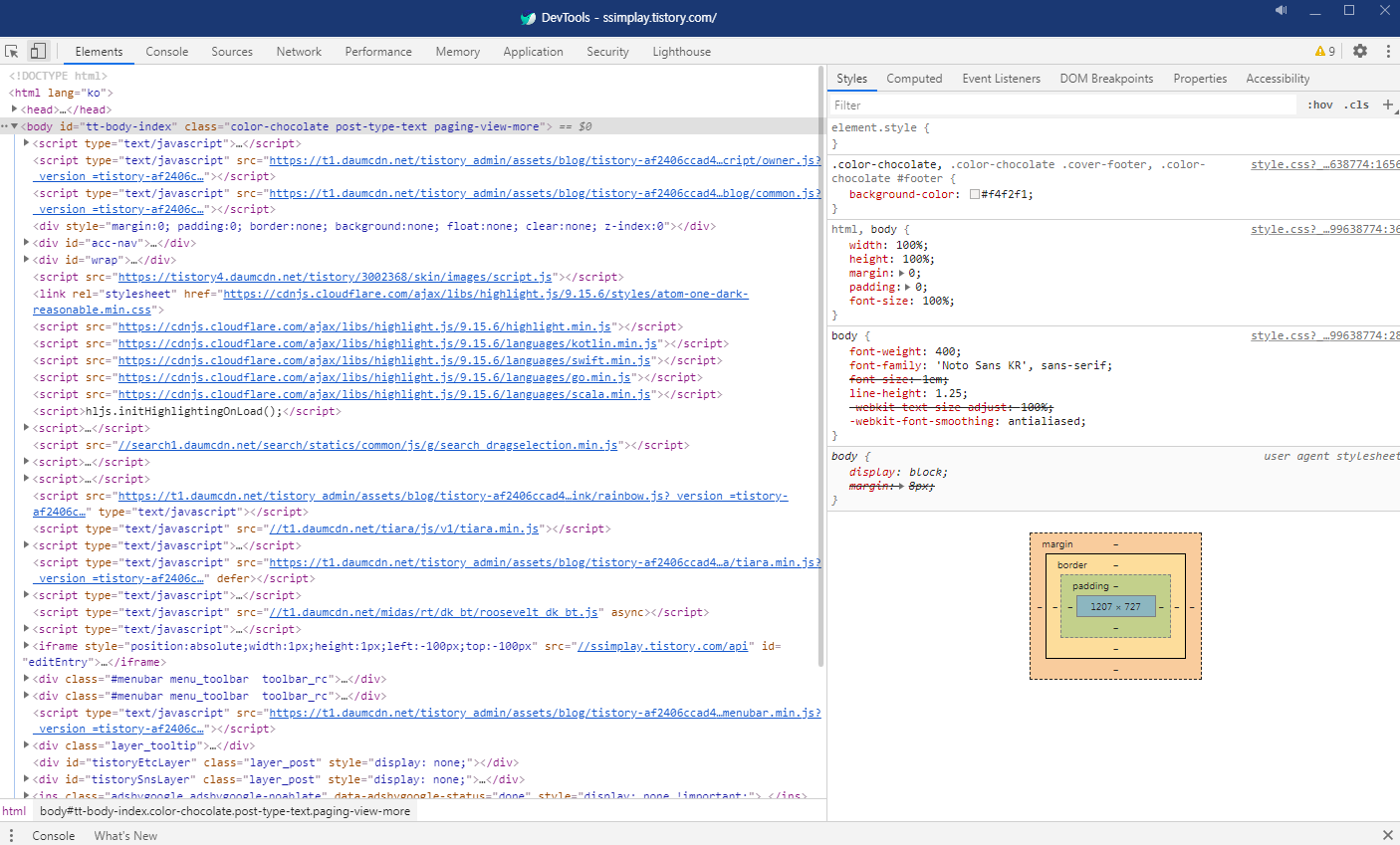Select the hljs.initHighlightingOnLoad script line

[x=187, y=411]
